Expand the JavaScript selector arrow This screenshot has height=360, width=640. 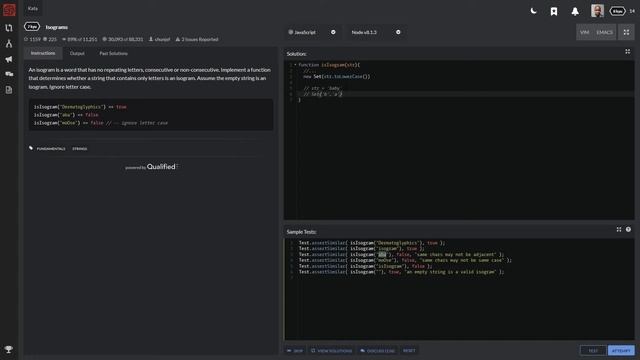click(x=333, y=32)
